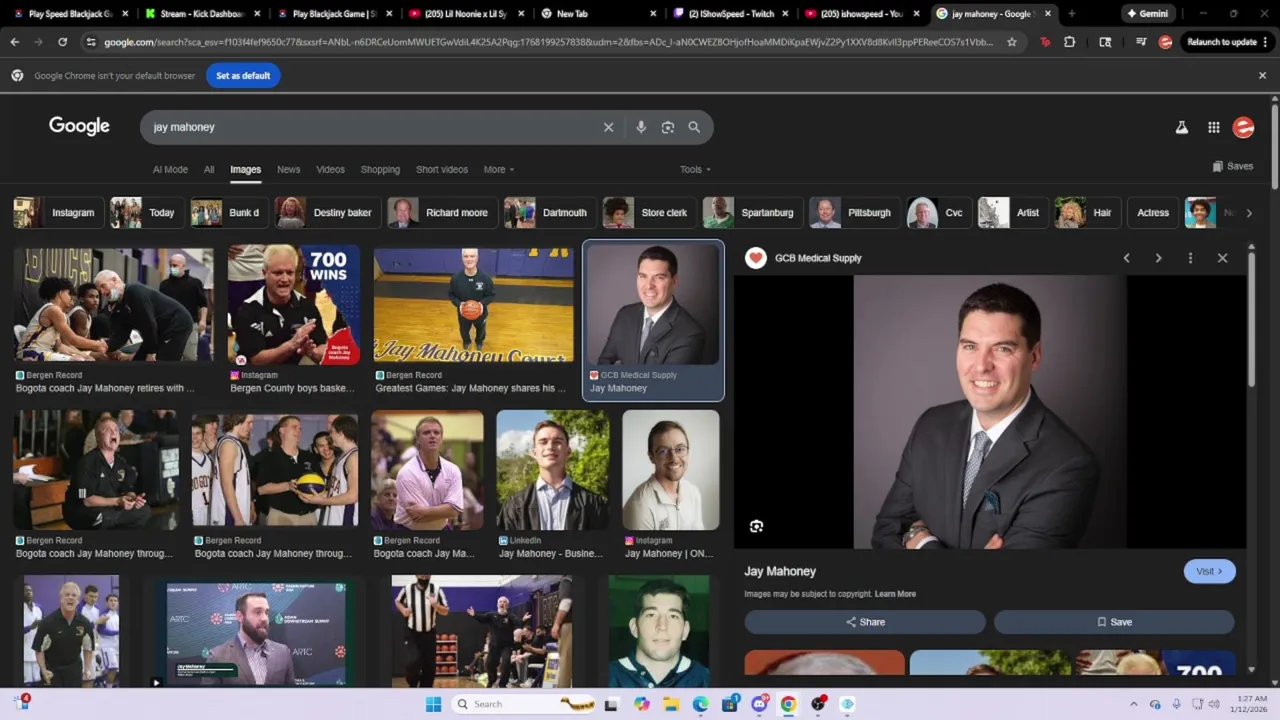Screen dimensions: 1280x720
Task: Open the Short videos tab
Action: (442, 169)
